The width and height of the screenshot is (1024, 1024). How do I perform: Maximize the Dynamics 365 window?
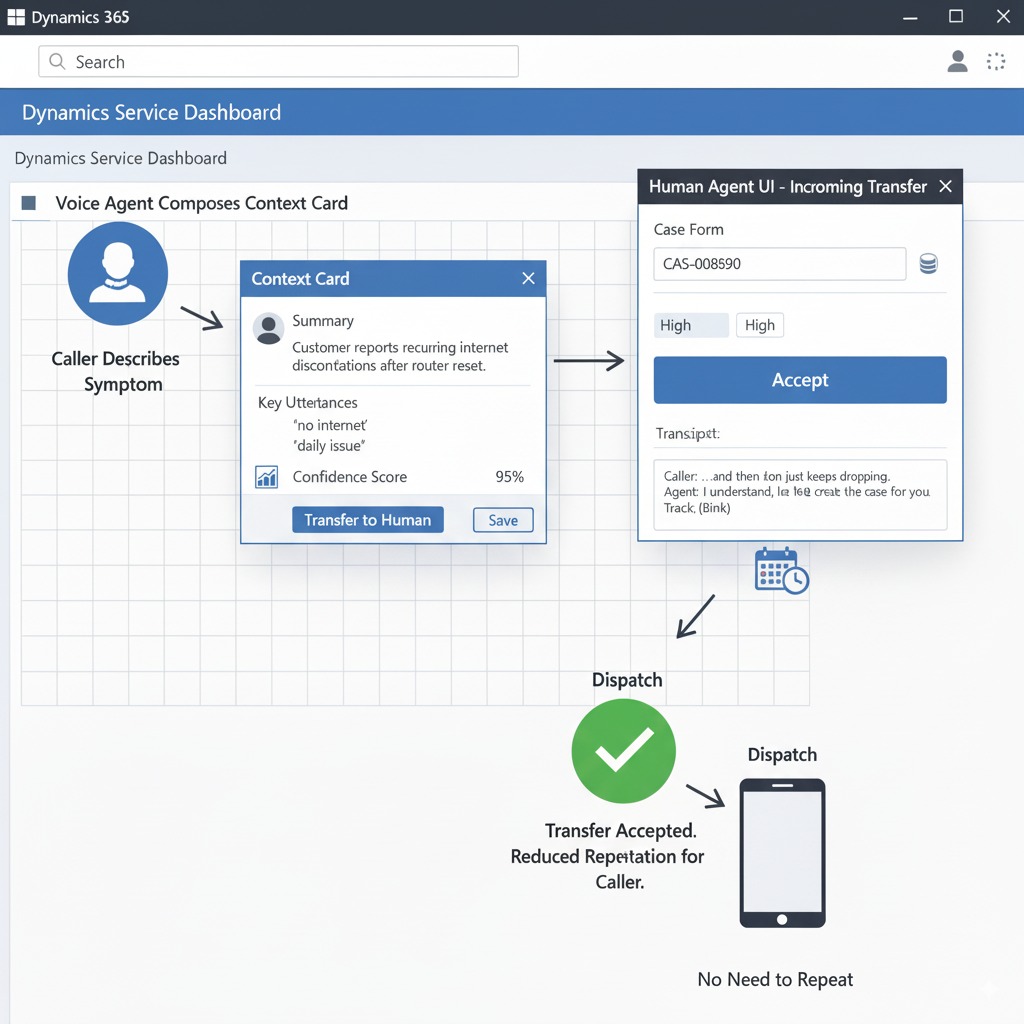click(x=956, y=16)
